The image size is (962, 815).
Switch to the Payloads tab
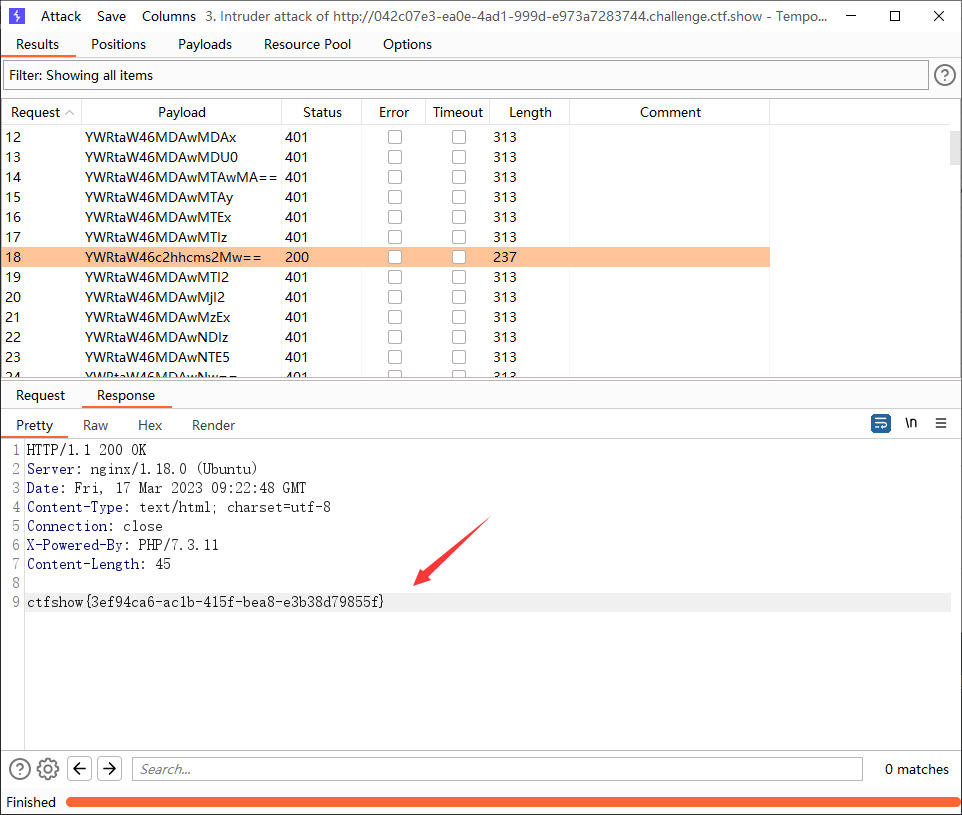click(205, 45)
